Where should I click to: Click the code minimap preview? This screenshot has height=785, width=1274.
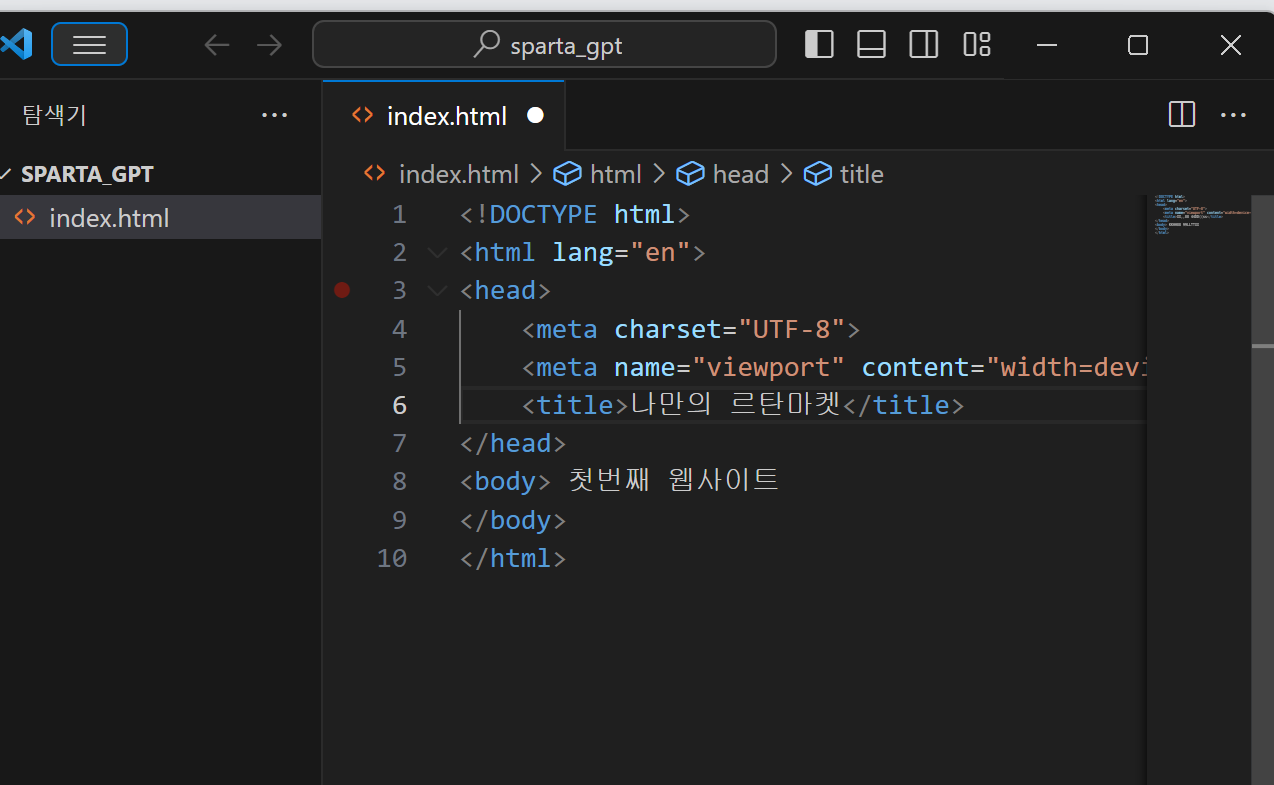[1200, 214]
